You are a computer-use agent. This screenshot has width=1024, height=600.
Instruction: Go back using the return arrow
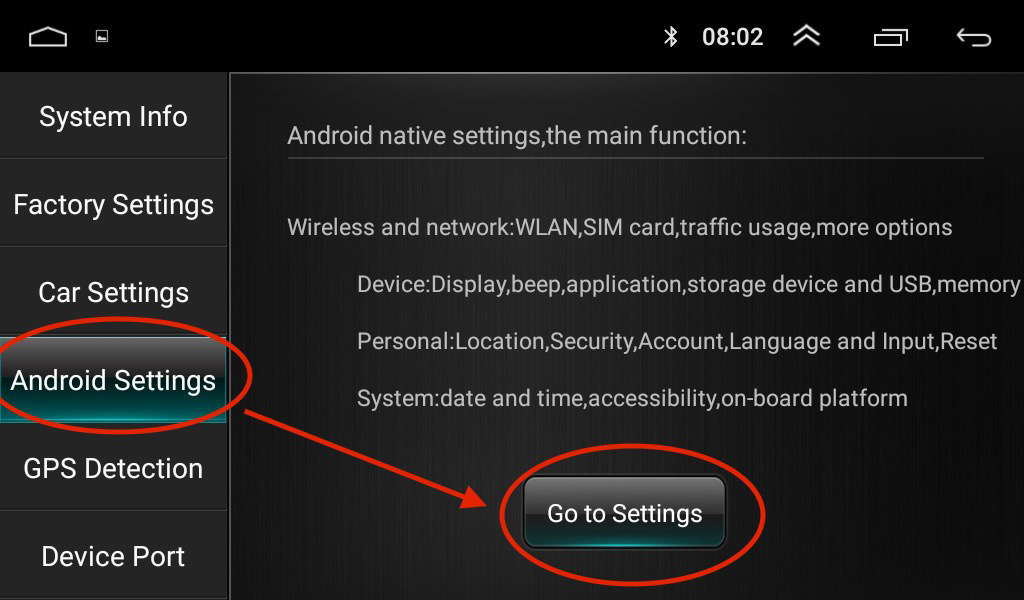click(x=974, y=37)
